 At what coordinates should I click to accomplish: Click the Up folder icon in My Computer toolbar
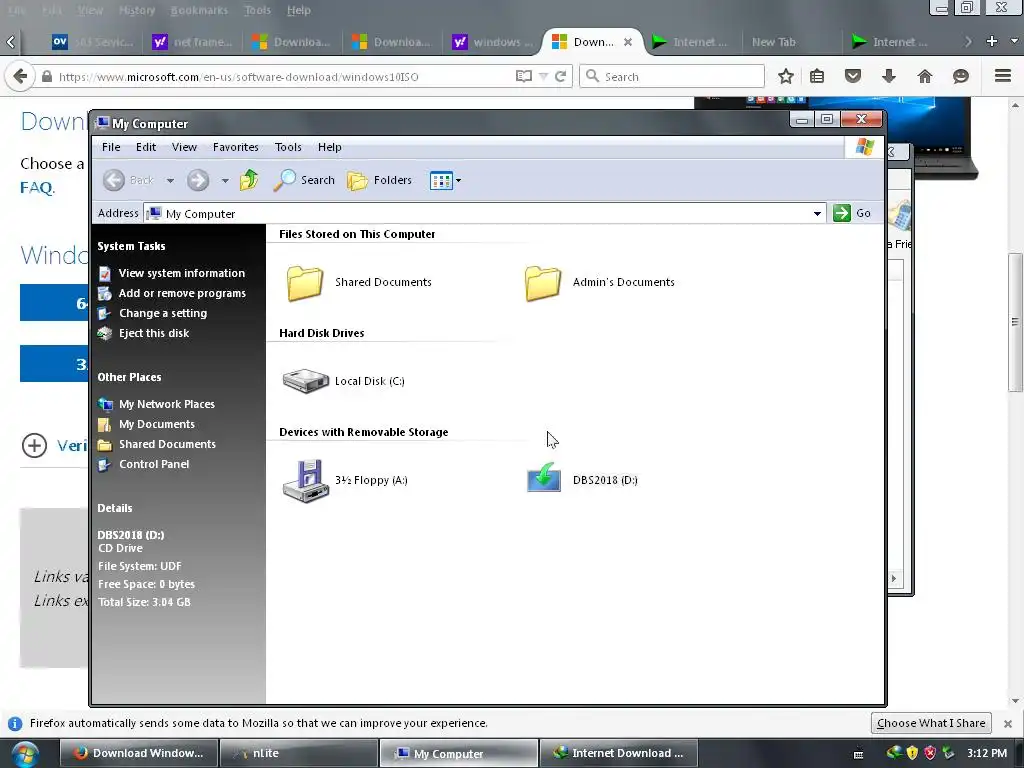tap(249, 180)
